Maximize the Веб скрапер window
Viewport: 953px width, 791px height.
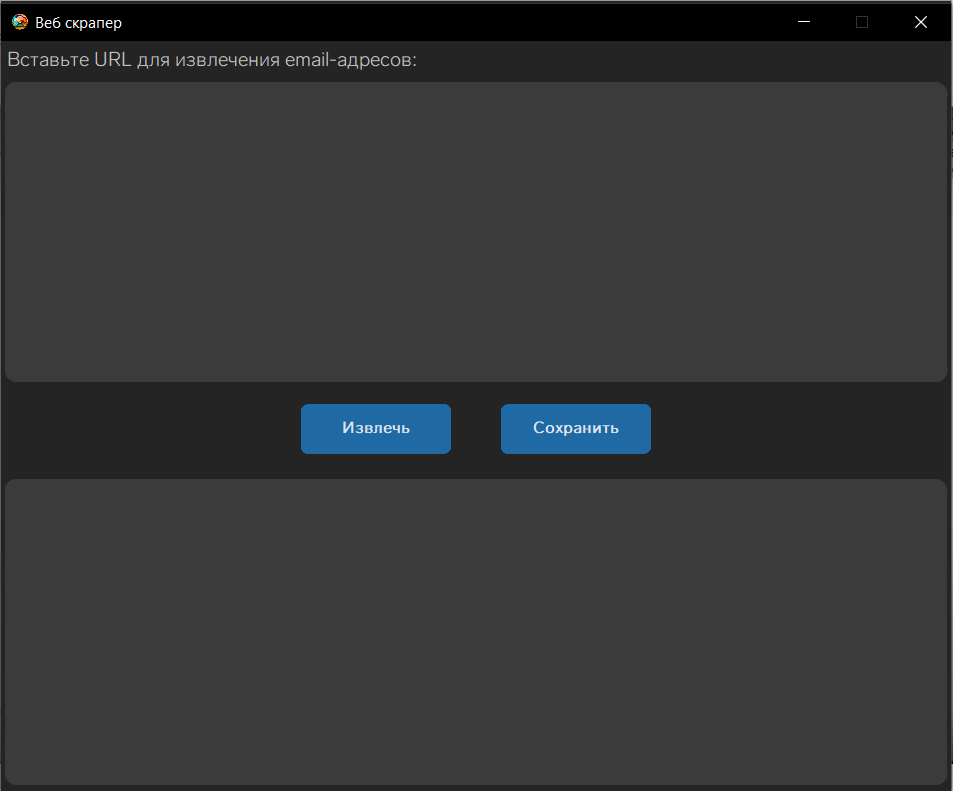(x=862, y=21)
